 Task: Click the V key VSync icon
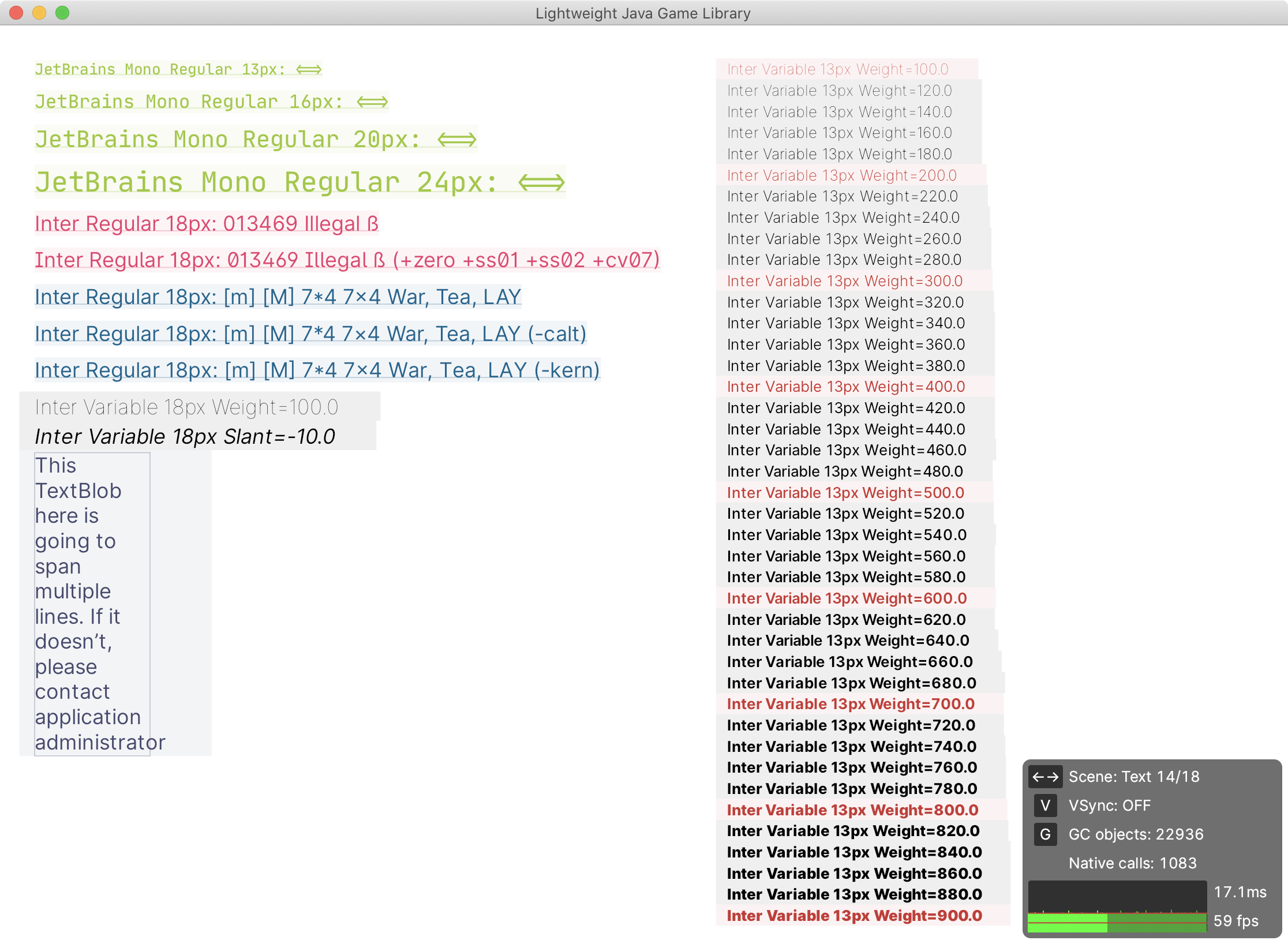[1045, 806]
